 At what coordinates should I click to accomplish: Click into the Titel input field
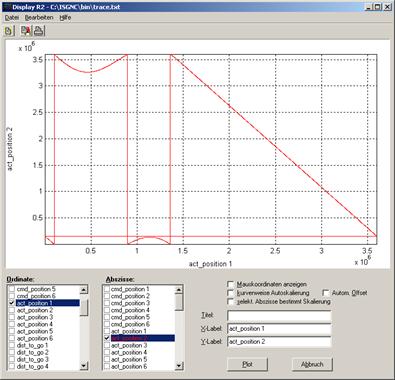coord(279,315)
